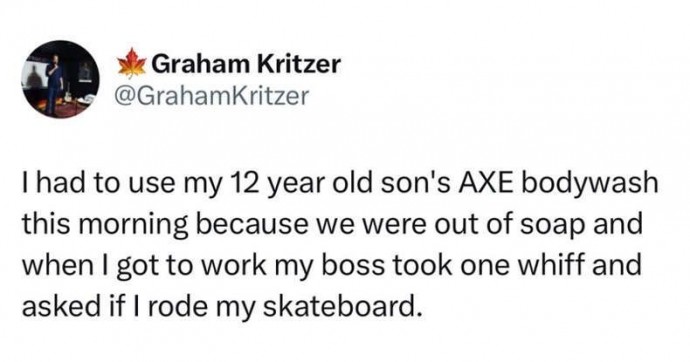Click the word bodywash in the tweet
Screen dimensions: 690x362
[x=589, y=185]
